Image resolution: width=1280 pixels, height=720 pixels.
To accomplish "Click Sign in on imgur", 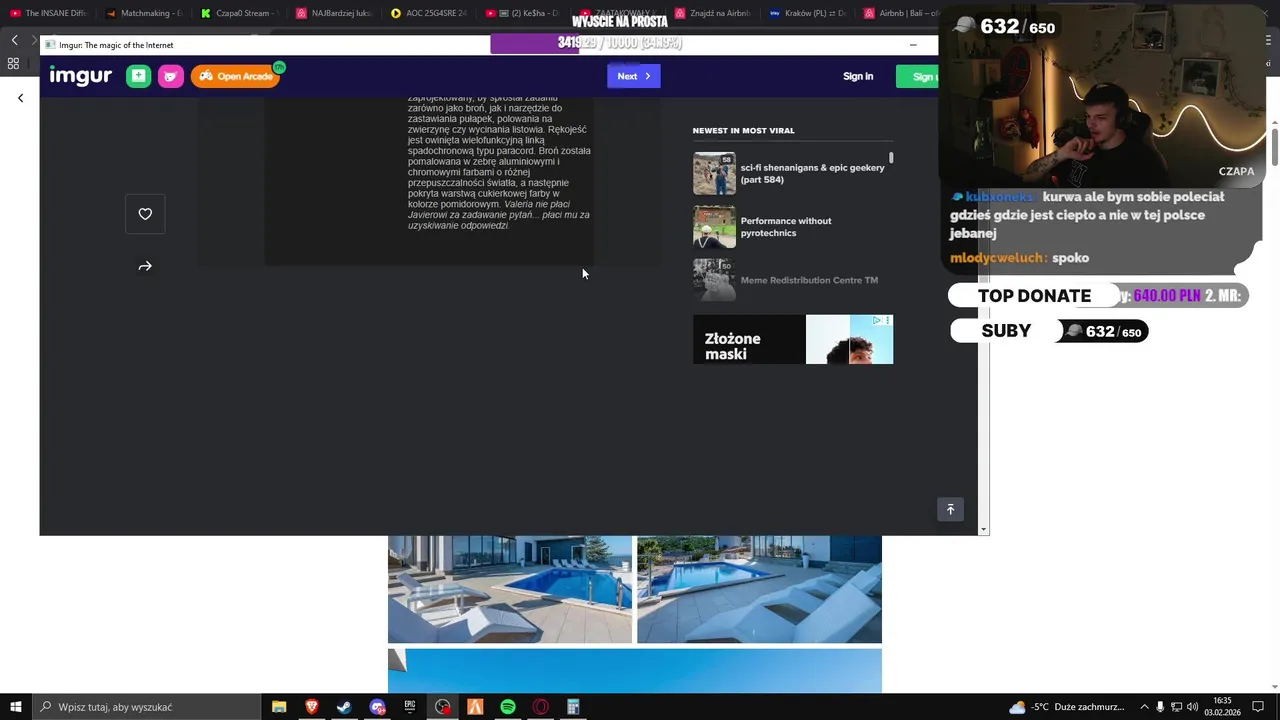I will (x=858, y=76).
